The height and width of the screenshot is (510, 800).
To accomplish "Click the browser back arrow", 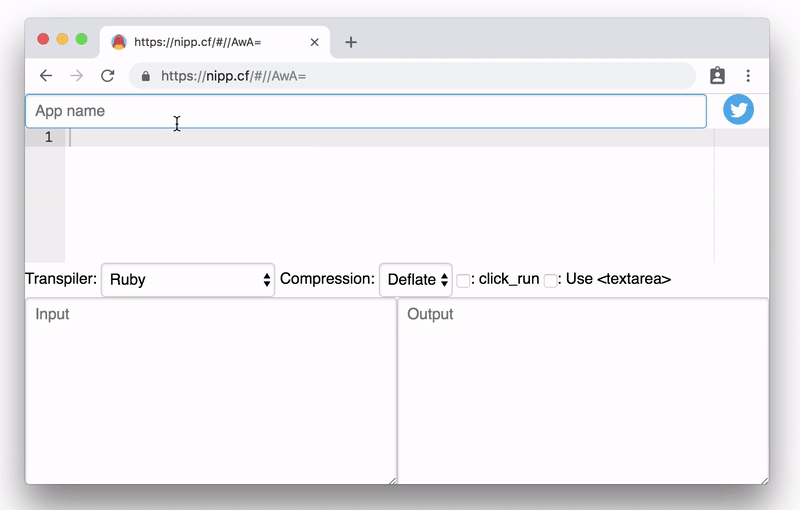I will click(x=46, y=76).
